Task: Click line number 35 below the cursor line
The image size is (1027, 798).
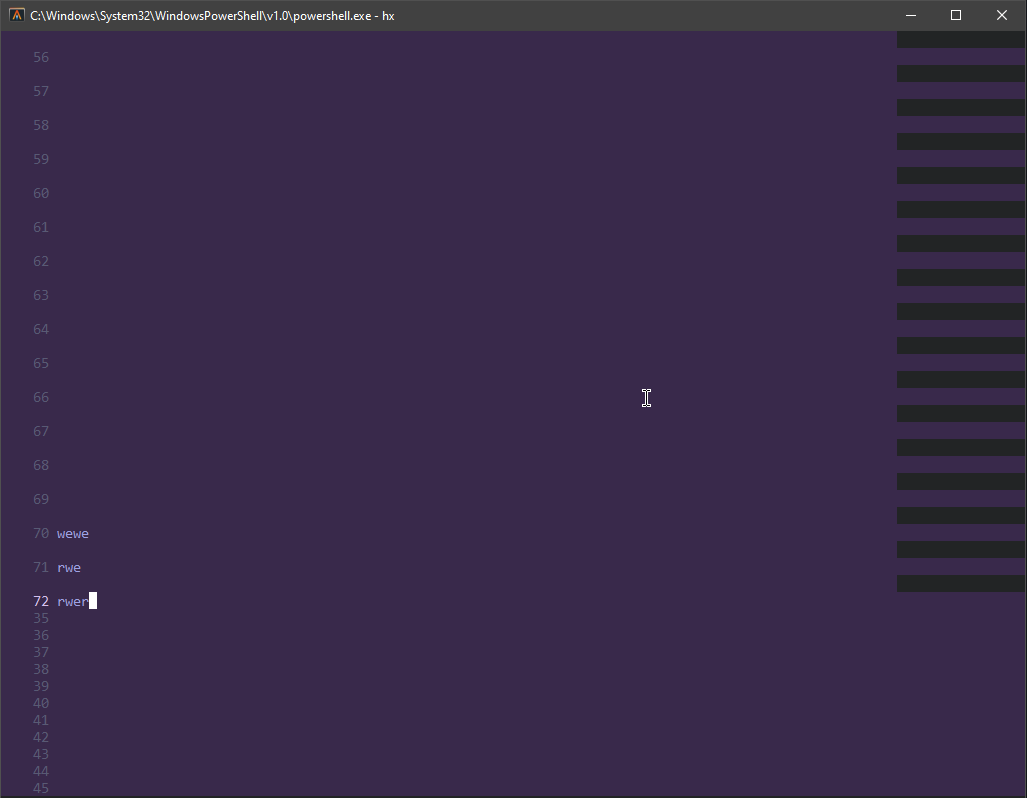Action: (40, 618)
